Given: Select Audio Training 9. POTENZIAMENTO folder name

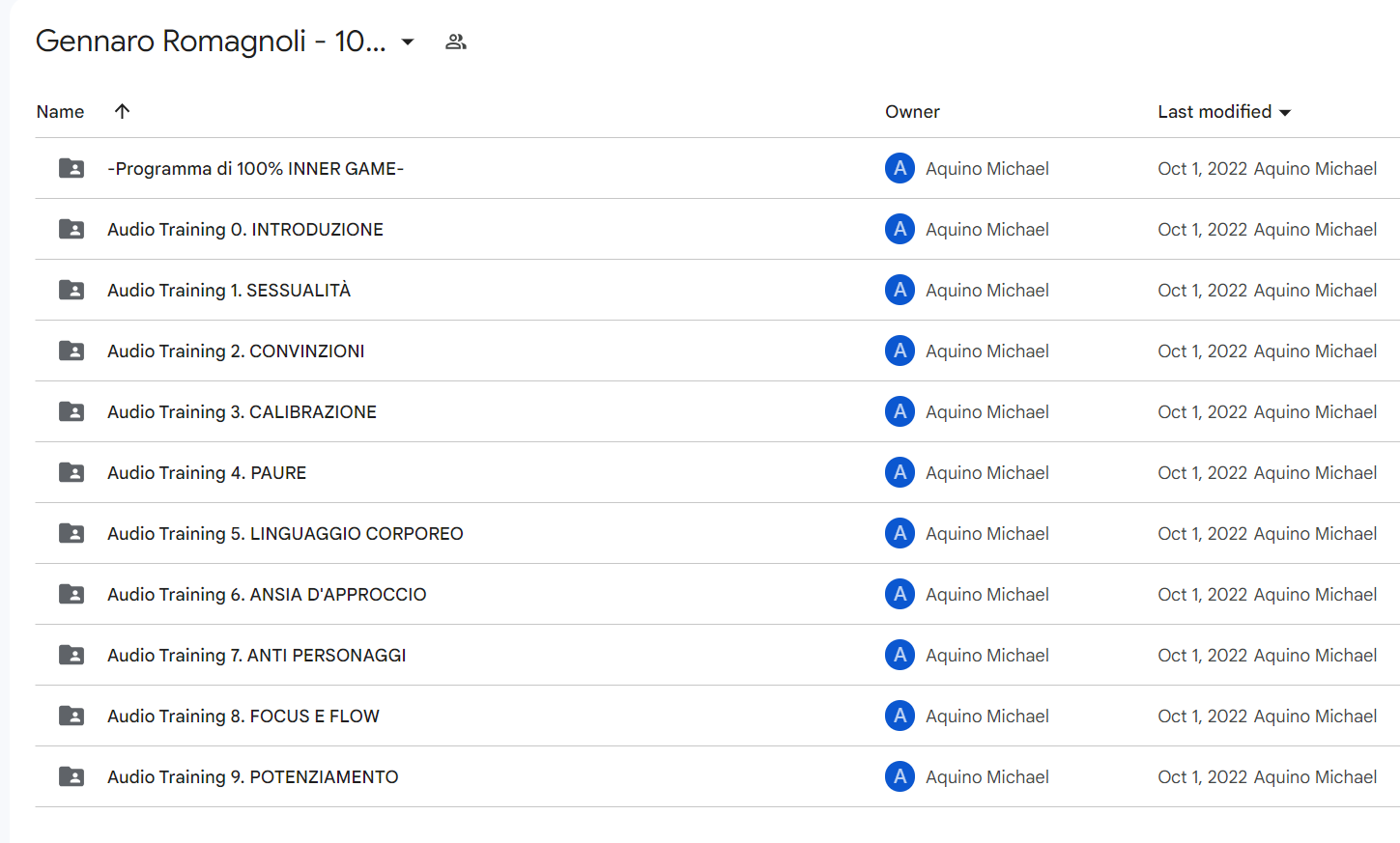Looking at the screenshot, I should click(253, 777).
